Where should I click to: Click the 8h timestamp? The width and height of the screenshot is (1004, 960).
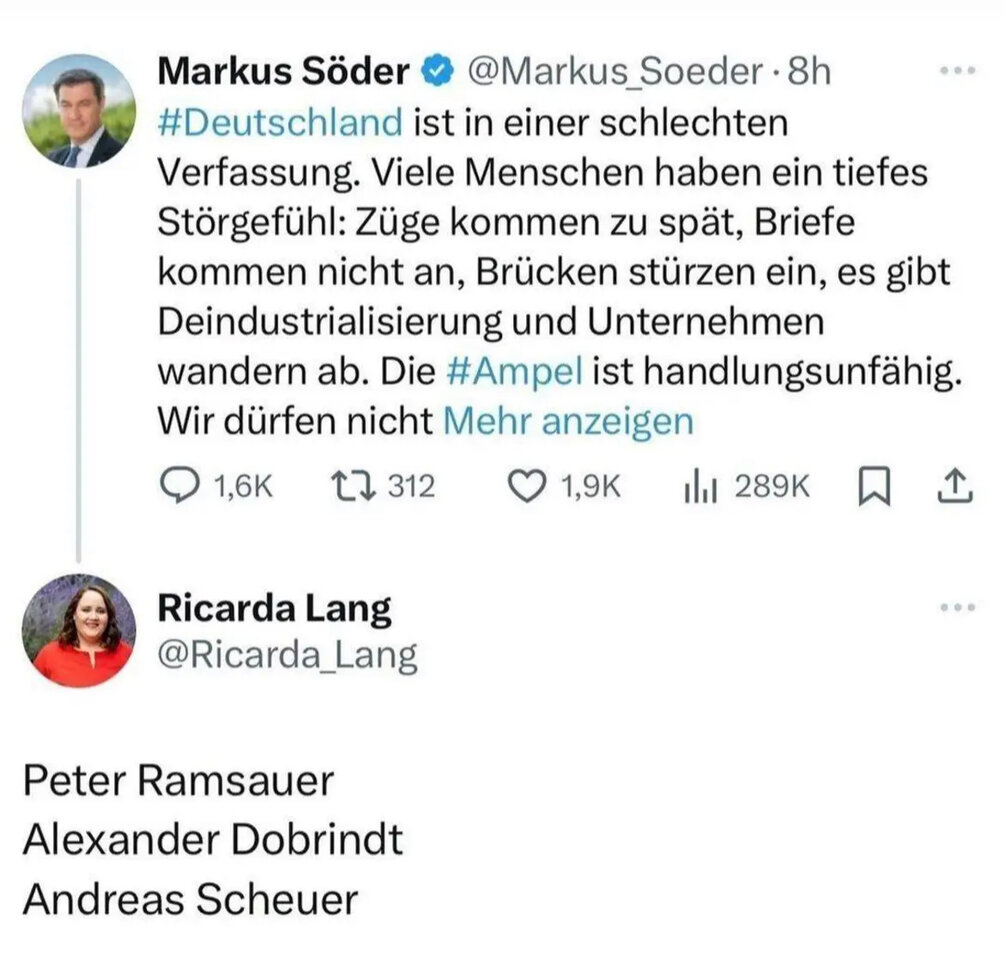[x=809, y=70]
